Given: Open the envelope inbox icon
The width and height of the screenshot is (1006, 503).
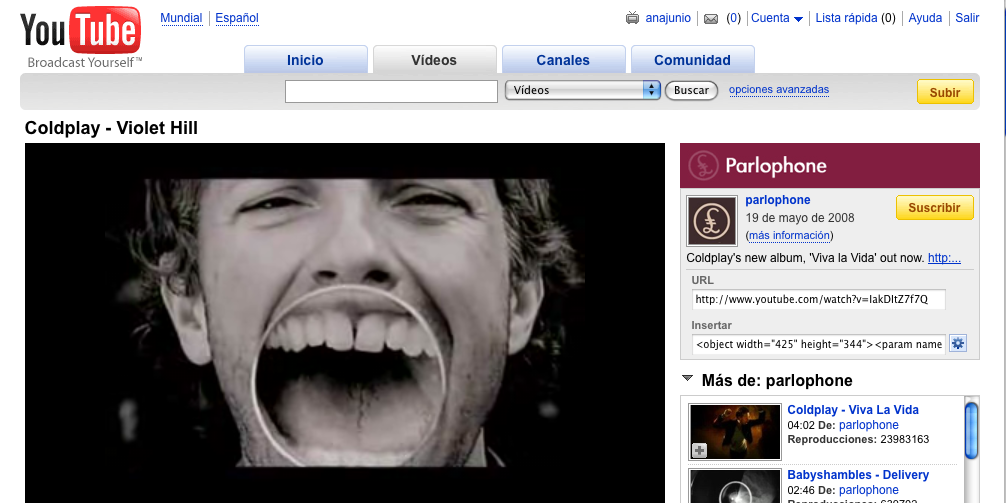Looking at the screenshot, I should 710,19.
